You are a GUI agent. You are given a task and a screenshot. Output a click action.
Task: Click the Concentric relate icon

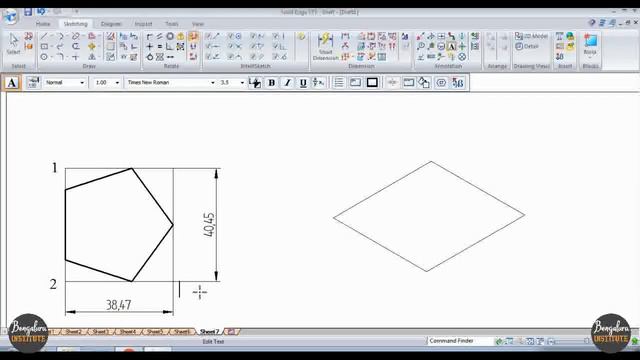point(170,36)
